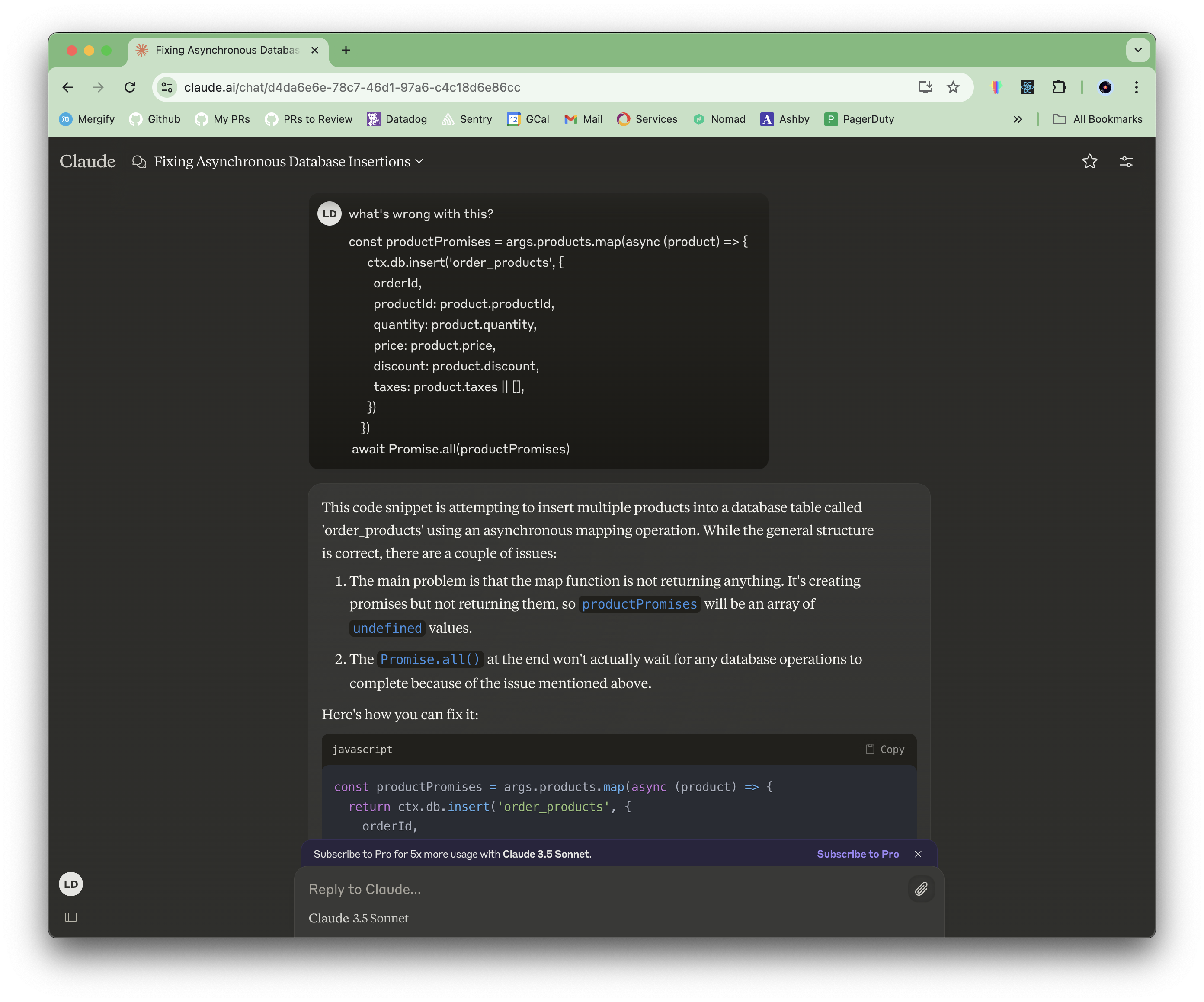Click the Promise.all() inline code
This screenshot has width=1204, height=1002.
430,659
